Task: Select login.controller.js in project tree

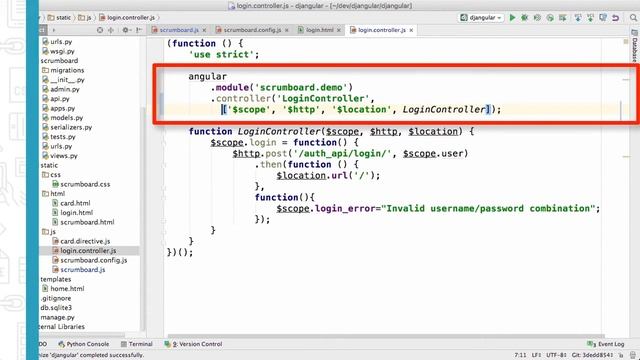Action: point(84,251)
